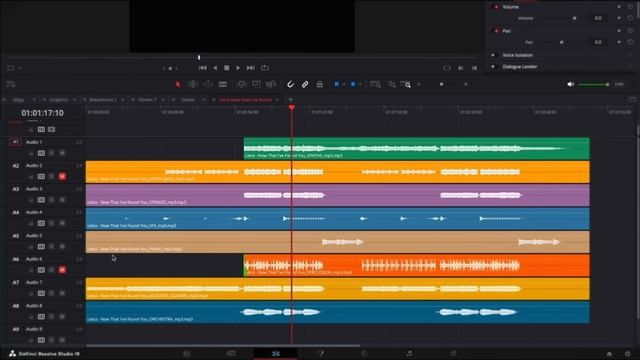This screenshot has width=640, height=360.
Task: Click the Replace Clip toolbar icon
Action: 271,84
